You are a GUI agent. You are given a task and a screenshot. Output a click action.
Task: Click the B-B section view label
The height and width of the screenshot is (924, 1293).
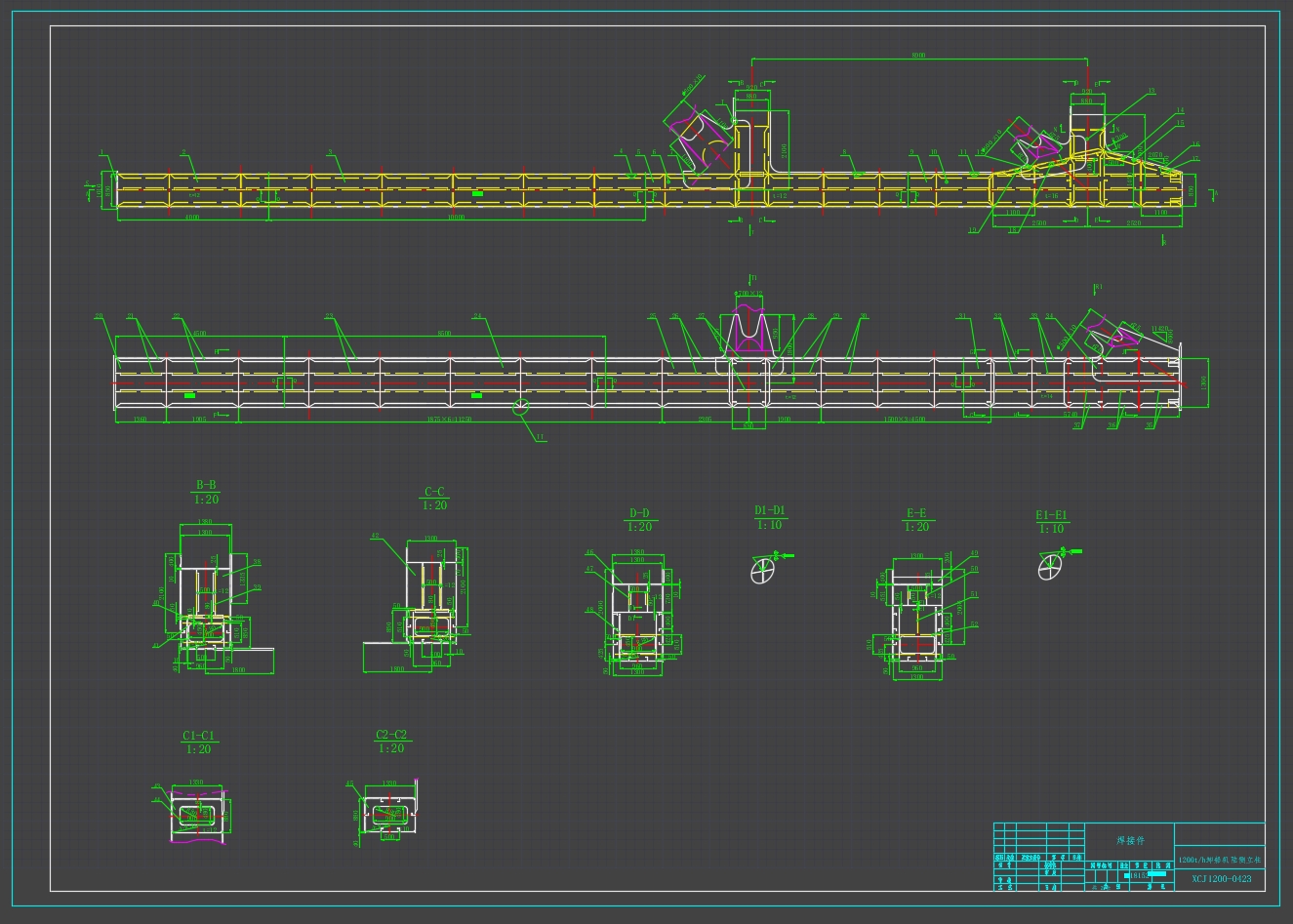pos(206,485)
